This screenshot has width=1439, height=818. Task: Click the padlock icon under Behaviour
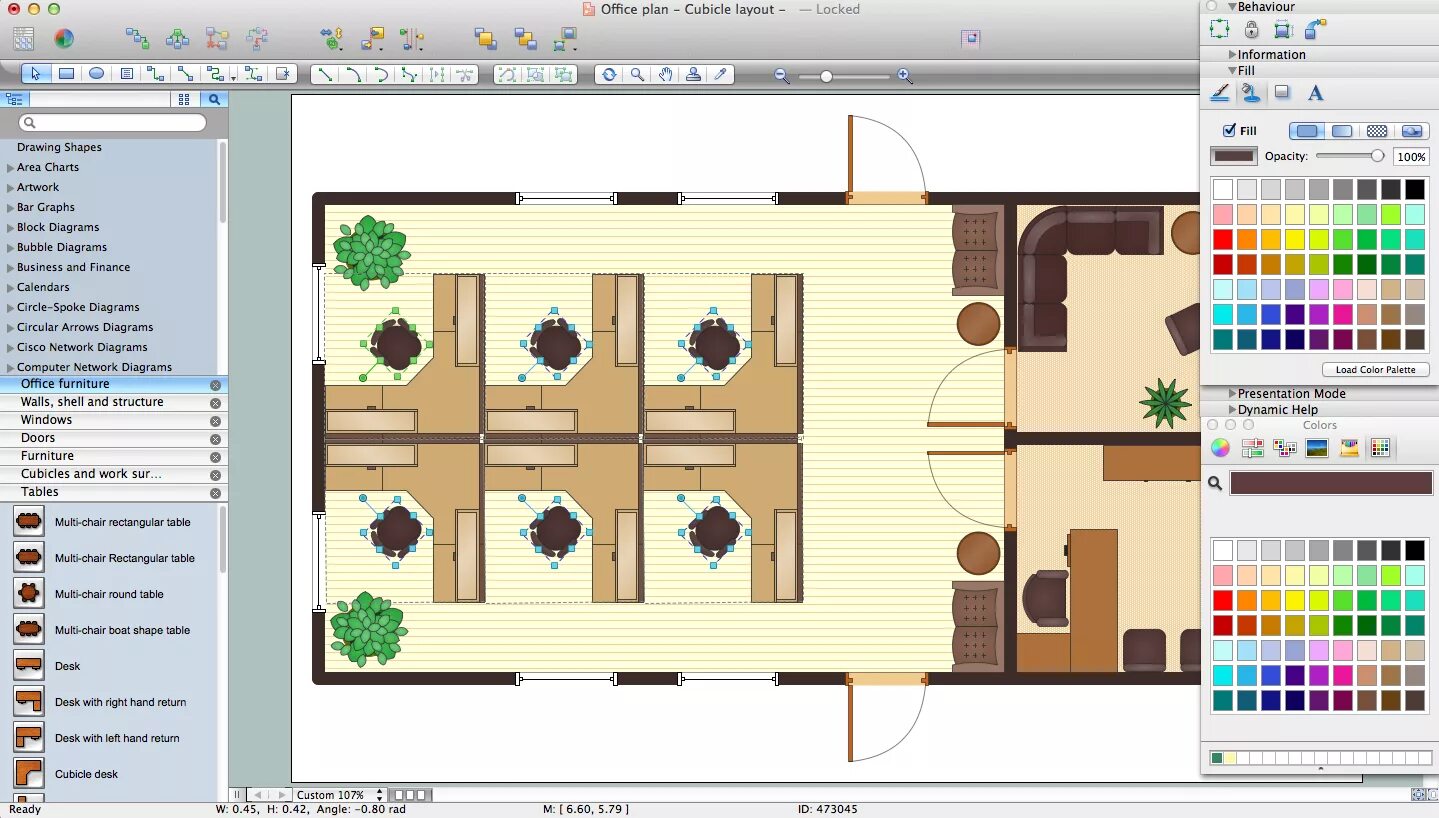1251,30
